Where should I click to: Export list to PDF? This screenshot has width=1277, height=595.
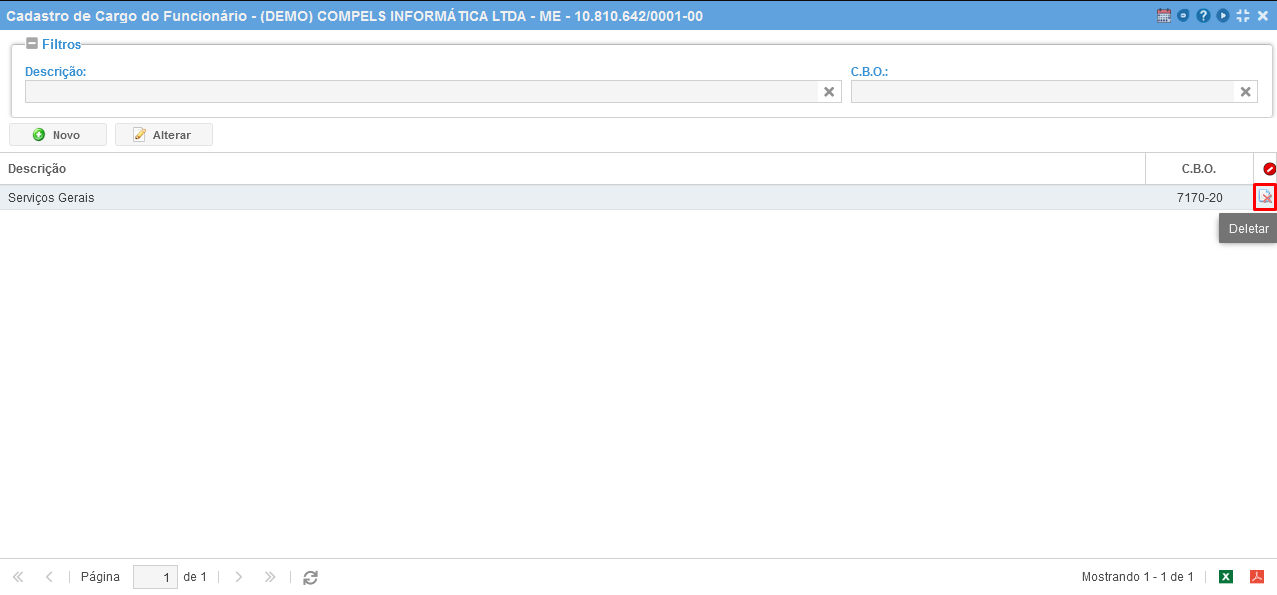[x=1258, y=577]
